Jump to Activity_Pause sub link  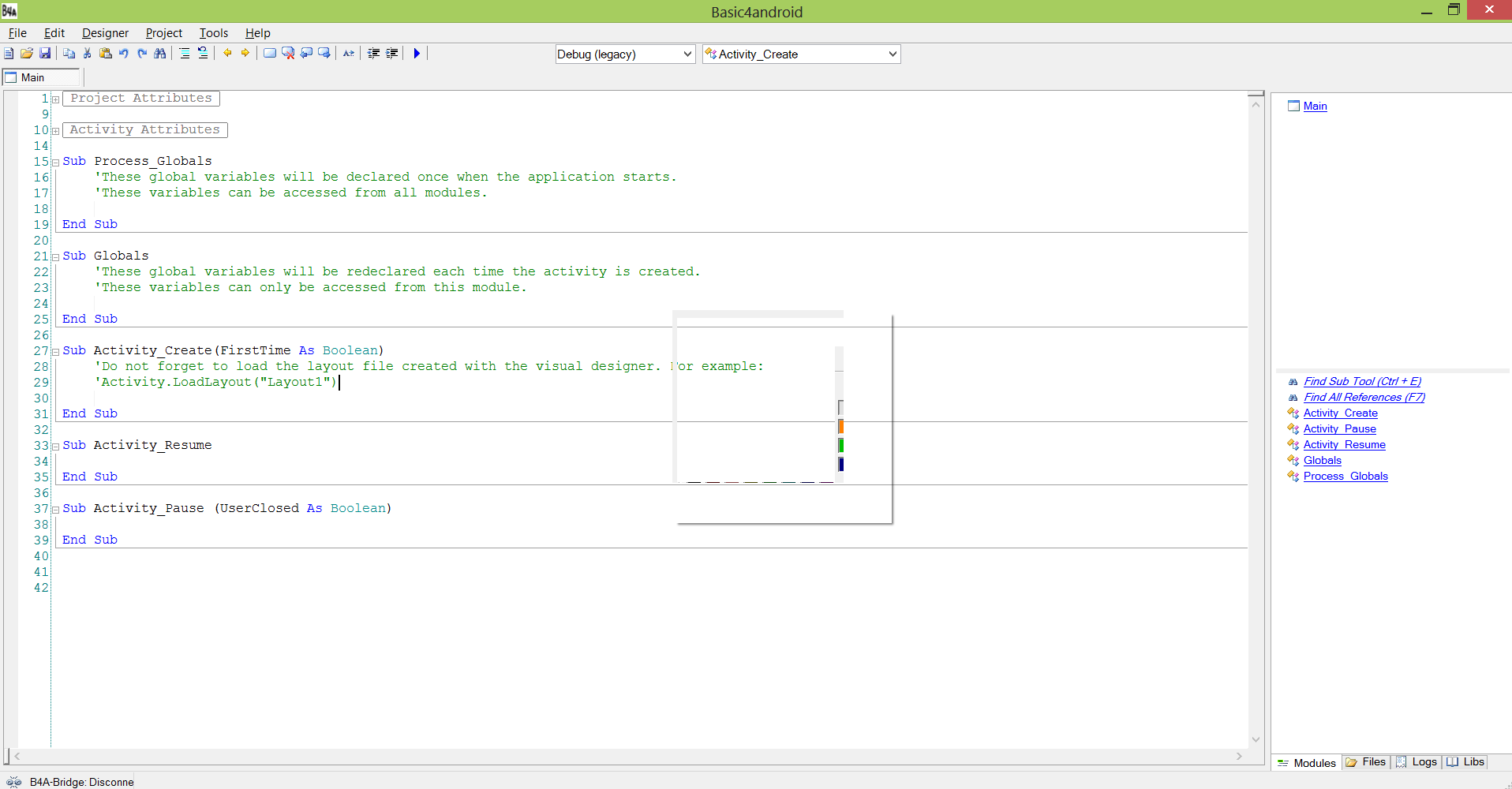(x=1340, y=429)
